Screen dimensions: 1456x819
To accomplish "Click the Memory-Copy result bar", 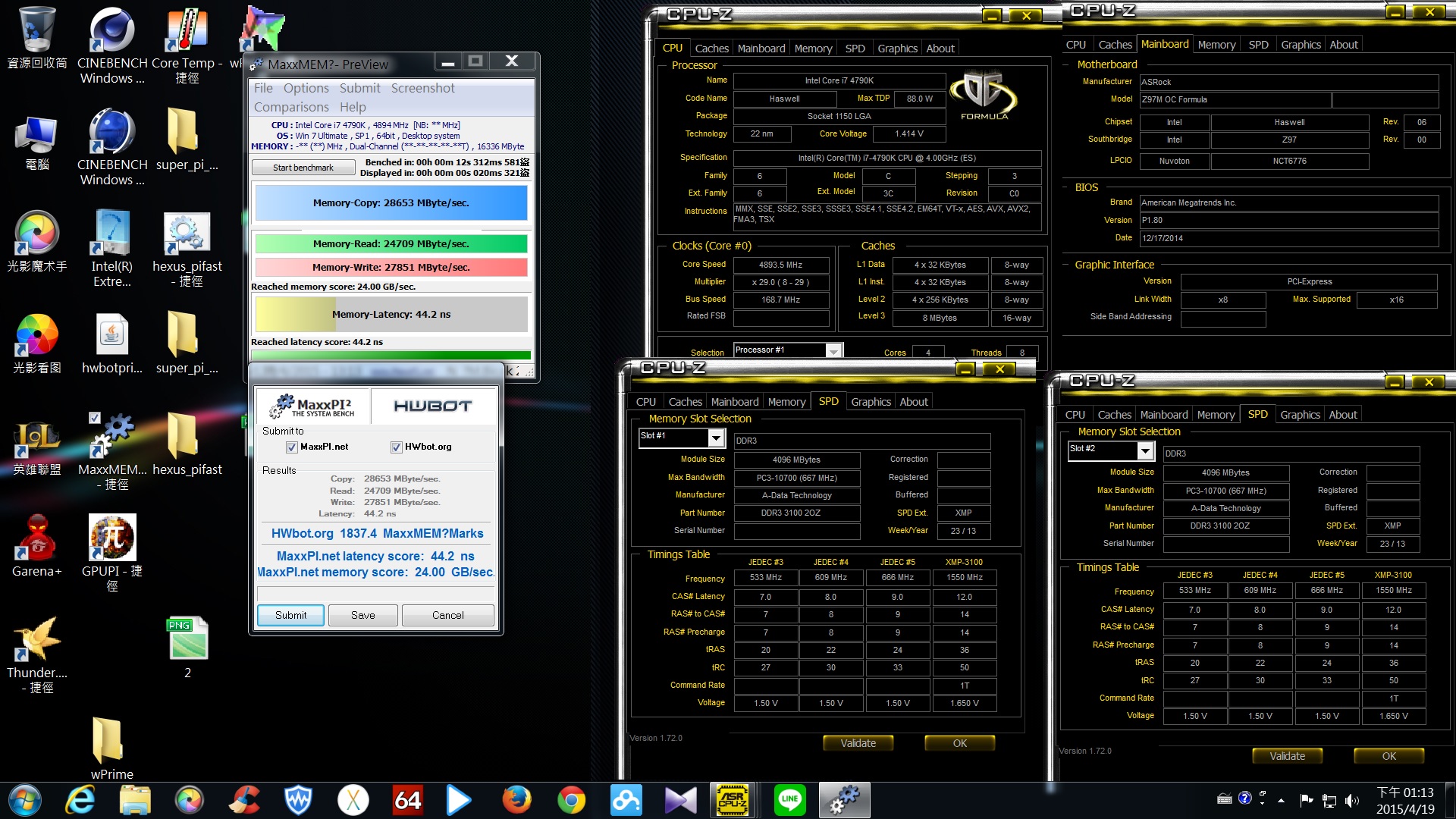I will pyautogui.click(x=391, y=202).
